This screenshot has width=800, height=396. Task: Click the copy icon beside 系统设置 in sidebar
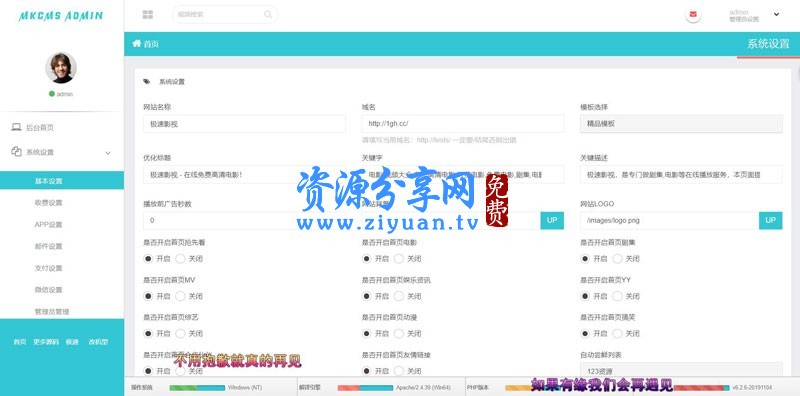(x=16, y=152)
